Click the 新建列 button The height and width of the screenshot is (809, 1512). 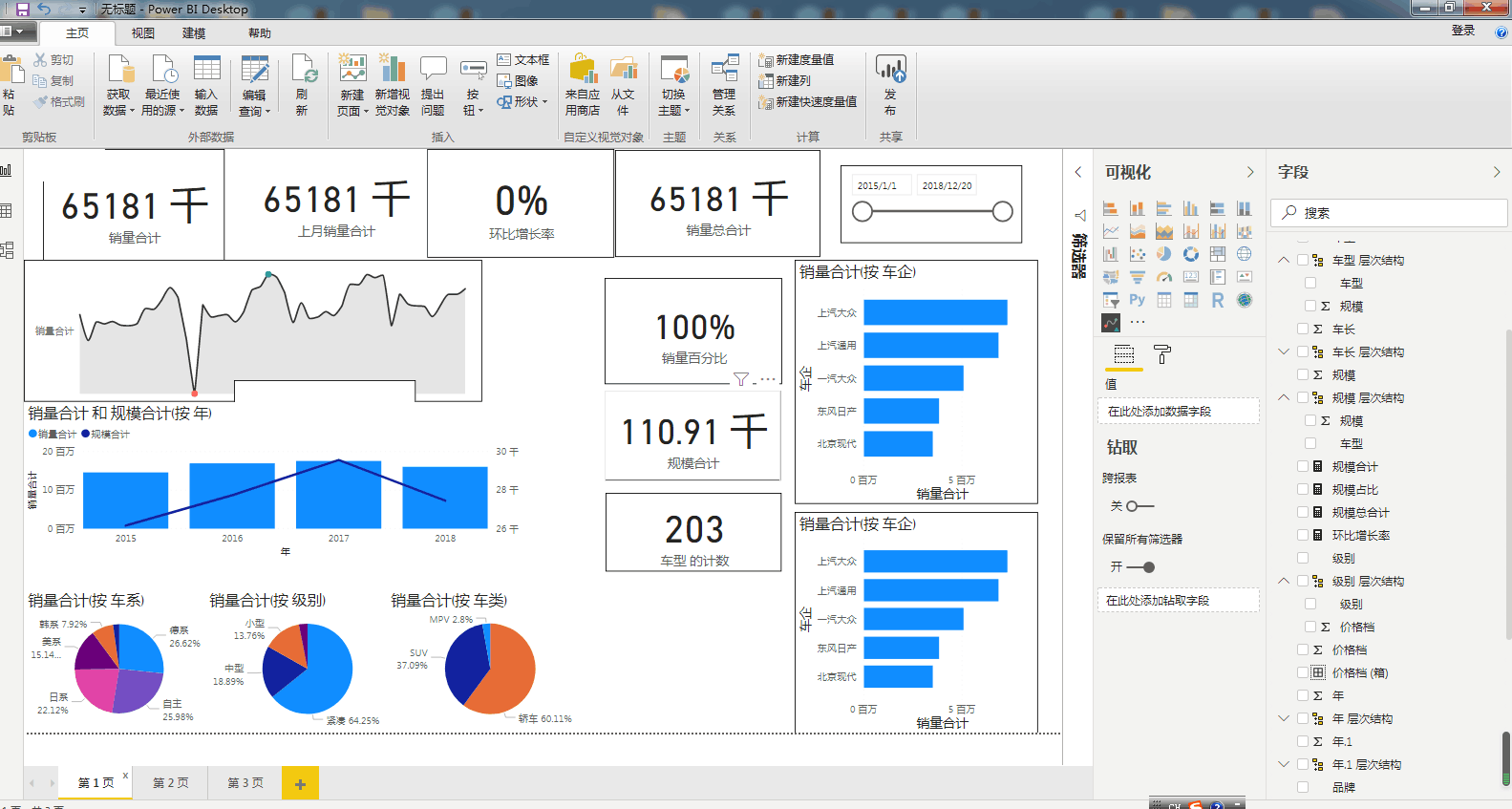[784, 80]
